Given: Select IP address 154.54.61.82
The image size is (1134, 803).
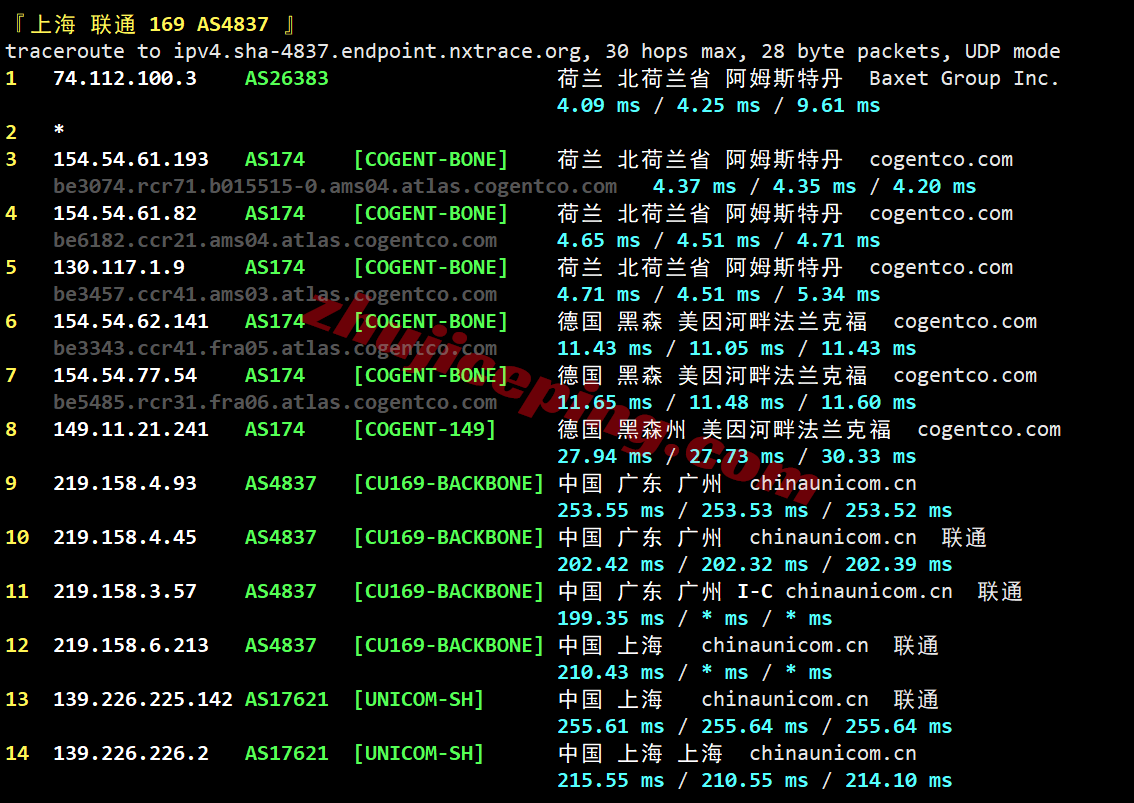Looking at the screenshot, I should pos(125,213).
